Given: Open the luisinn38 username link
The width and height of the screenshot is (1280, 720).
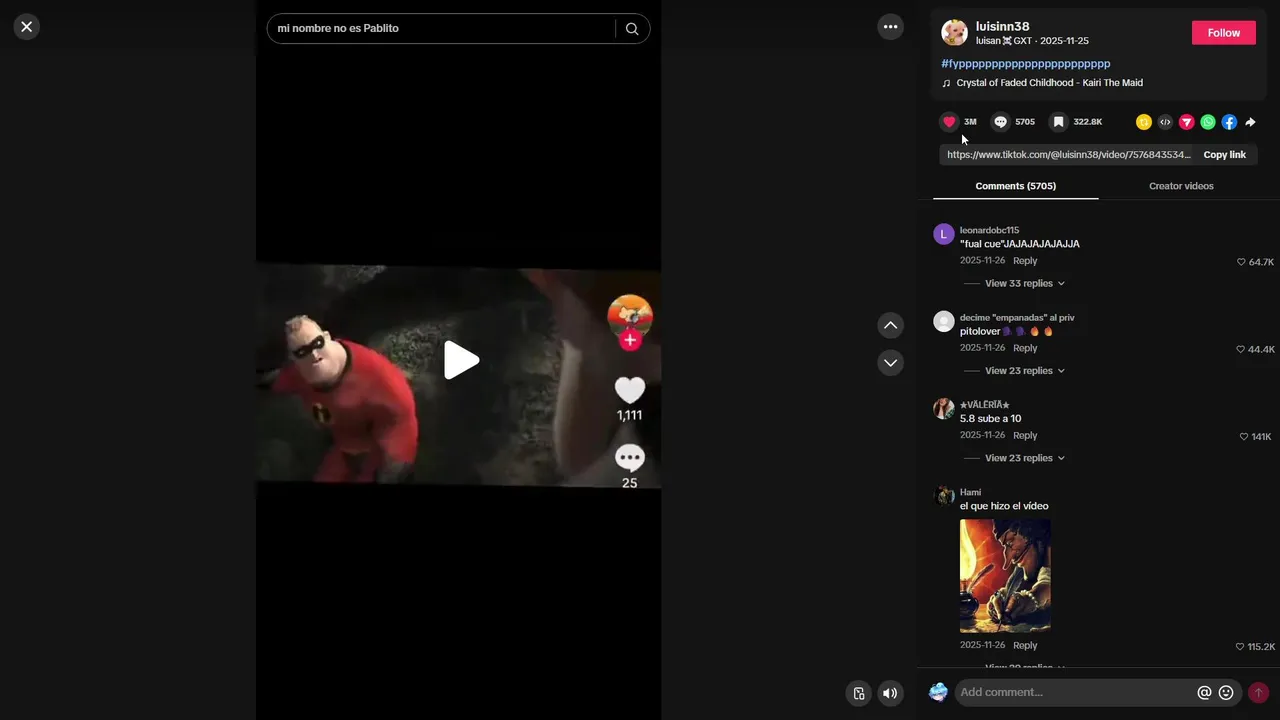Looking at the screenshot, I should pos(1002,26).
